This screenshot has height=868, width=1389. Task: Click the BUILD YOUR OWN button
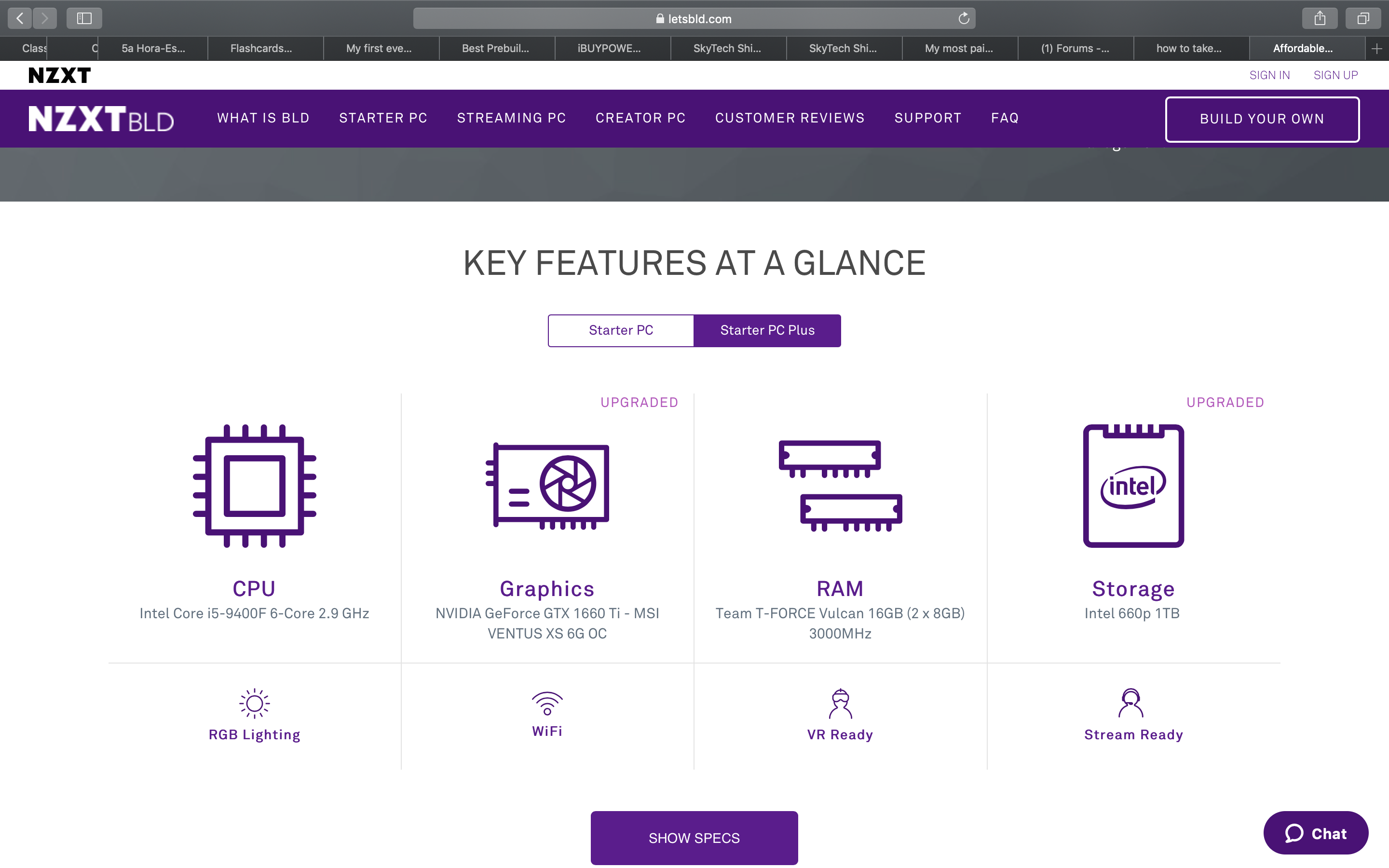(1262, 119)
